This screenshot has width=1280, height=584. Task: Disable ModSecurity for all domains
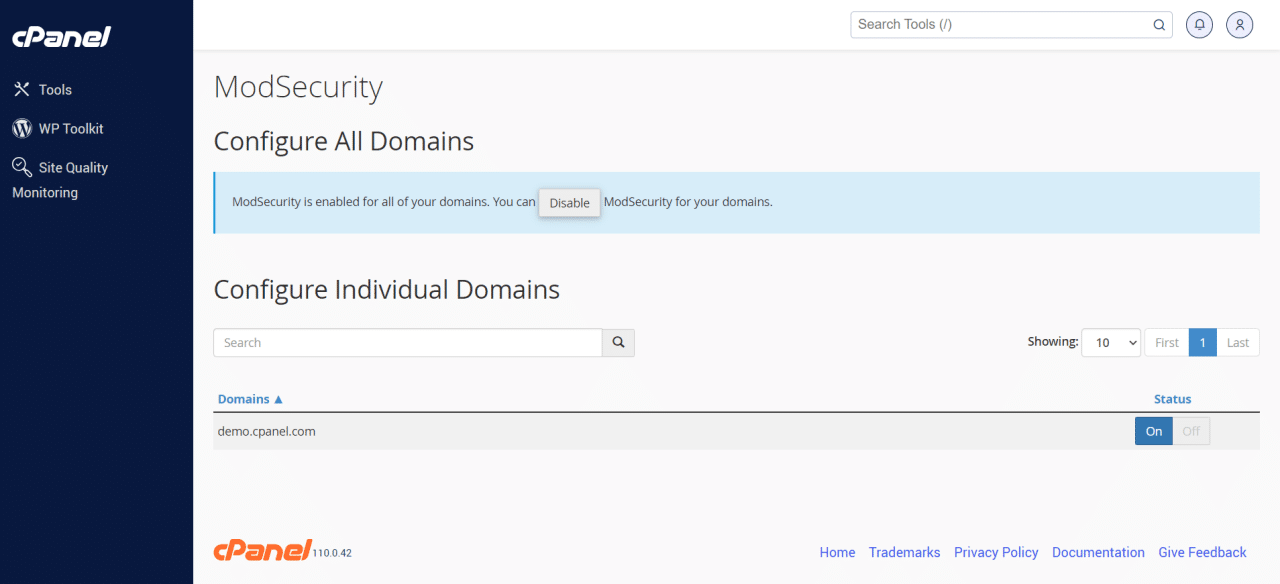[x=569, y=202]
